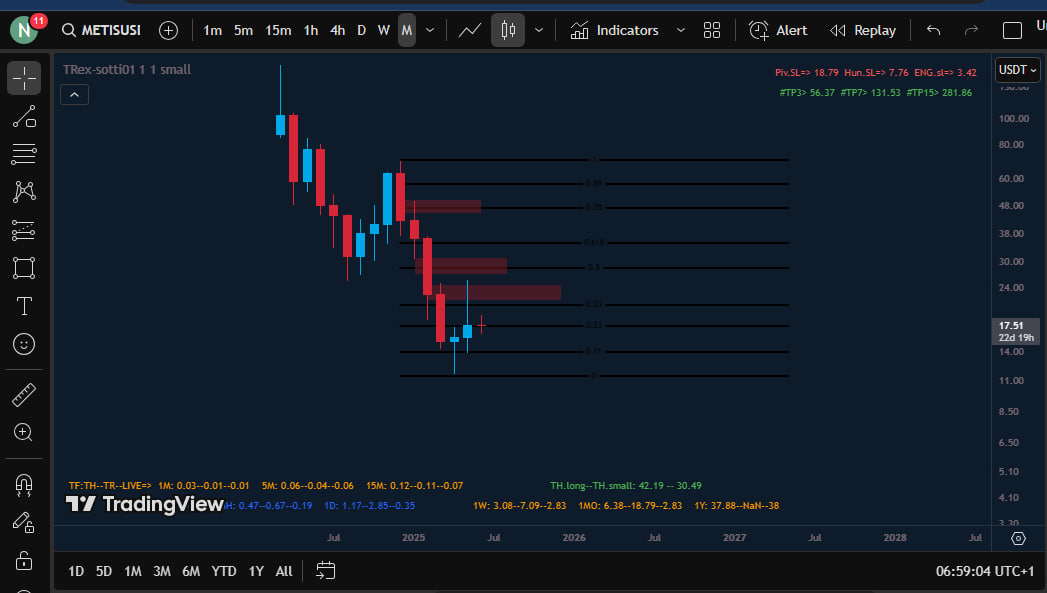Click the red zone at 0.5 level
The height and width of the screenshot is (593, 1047).
point(462,266)
